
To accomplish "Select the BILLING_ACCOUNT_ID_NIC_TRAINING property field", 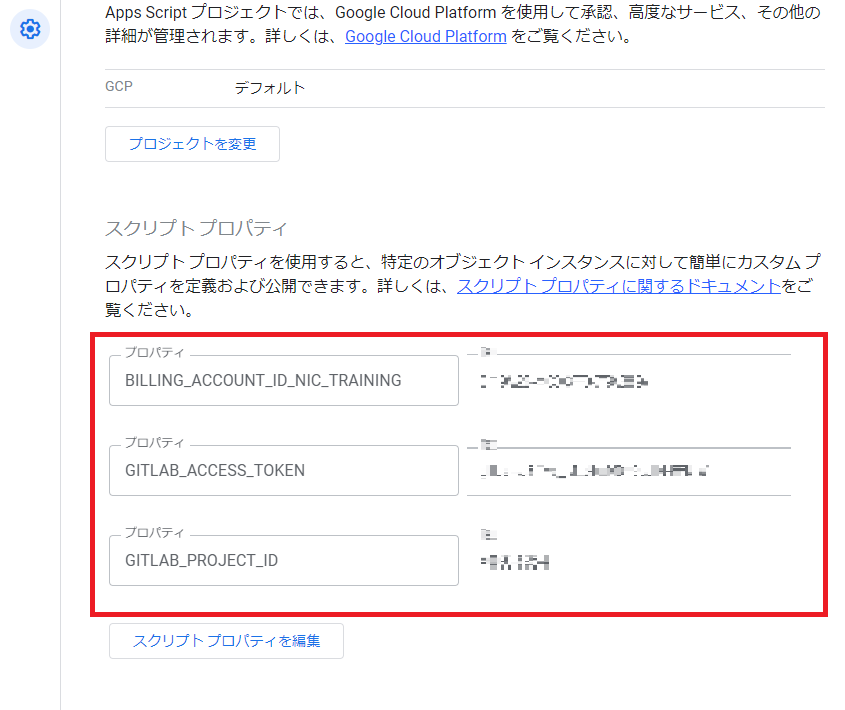I will tap(284, 380).
